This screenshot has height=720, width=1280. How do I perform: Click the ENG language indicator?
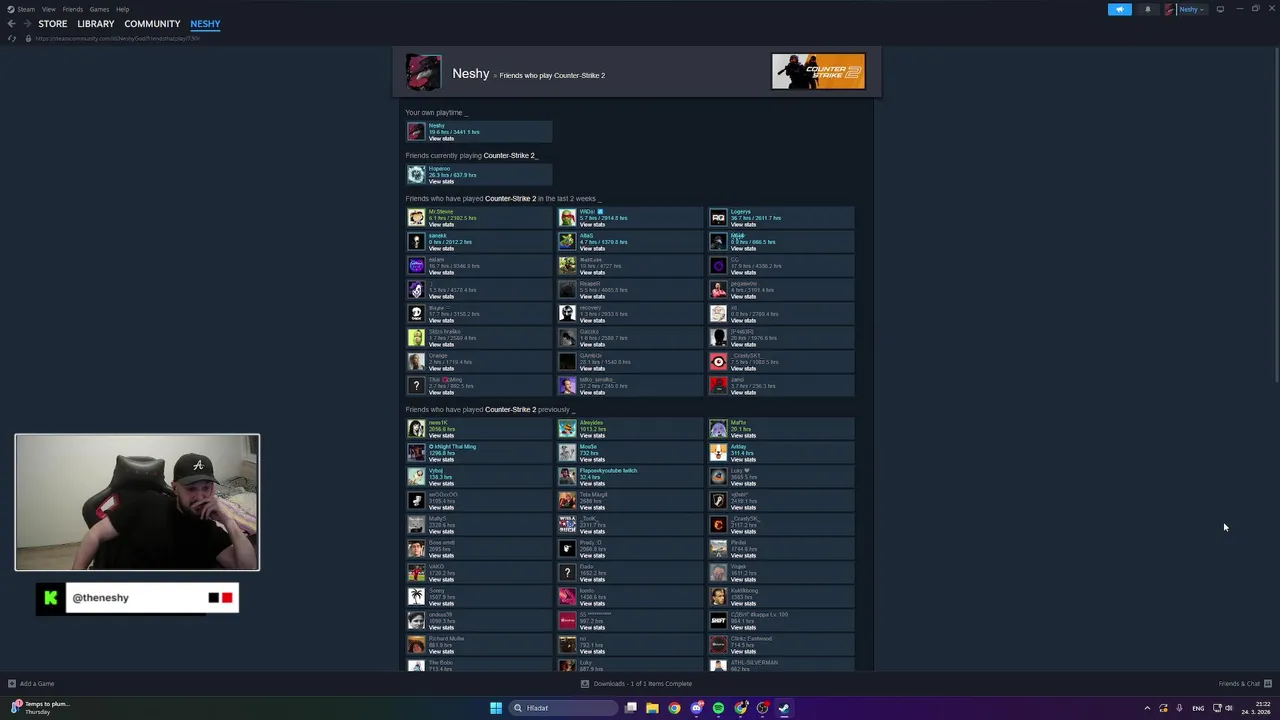[x=1198, y=708]
